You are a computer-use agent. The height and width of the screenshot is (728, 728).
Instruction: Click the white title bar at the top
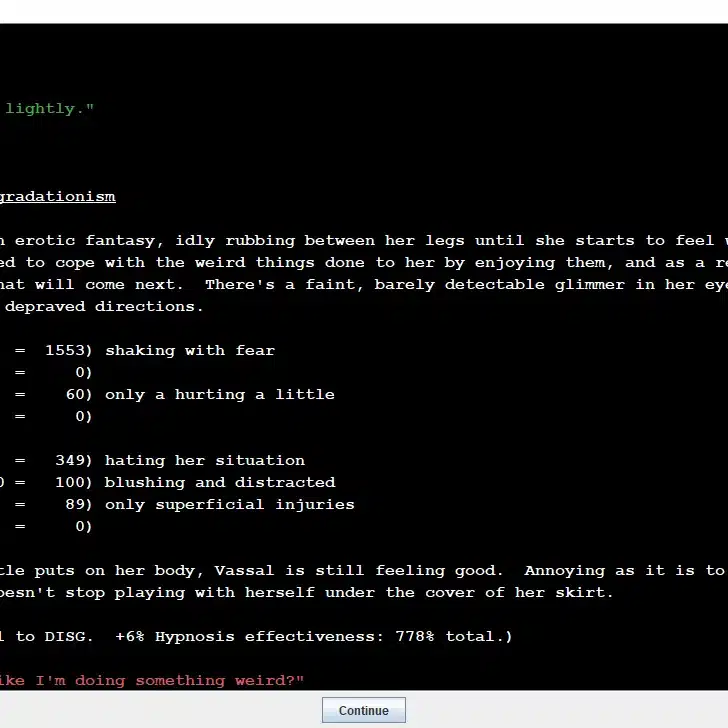click(364, 11)
